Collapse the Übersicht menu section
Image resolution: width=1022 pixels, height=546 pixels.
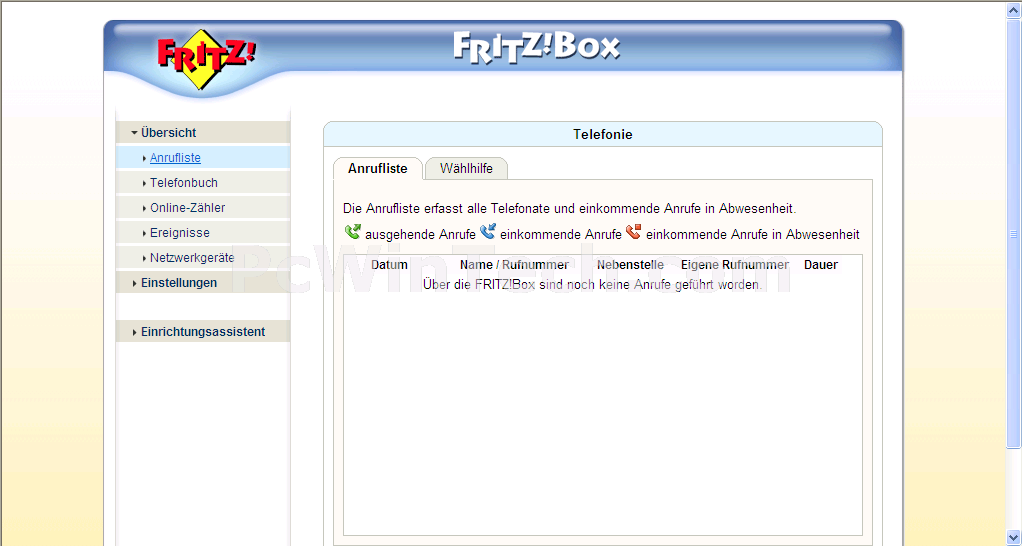(203, 132)
